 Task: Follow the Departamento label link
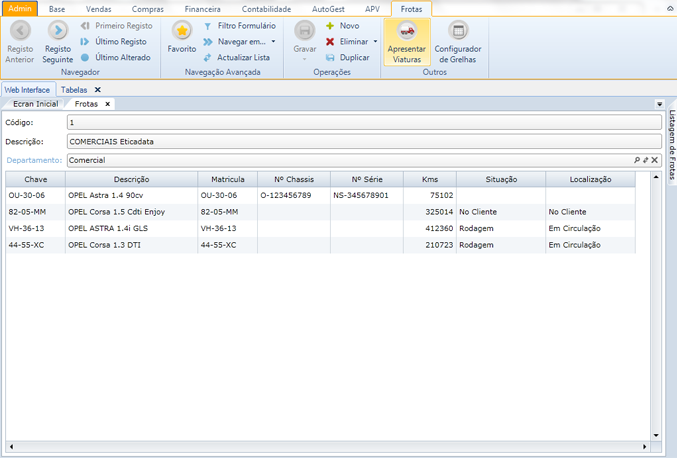pyautogui.click(x=34, y=160)
